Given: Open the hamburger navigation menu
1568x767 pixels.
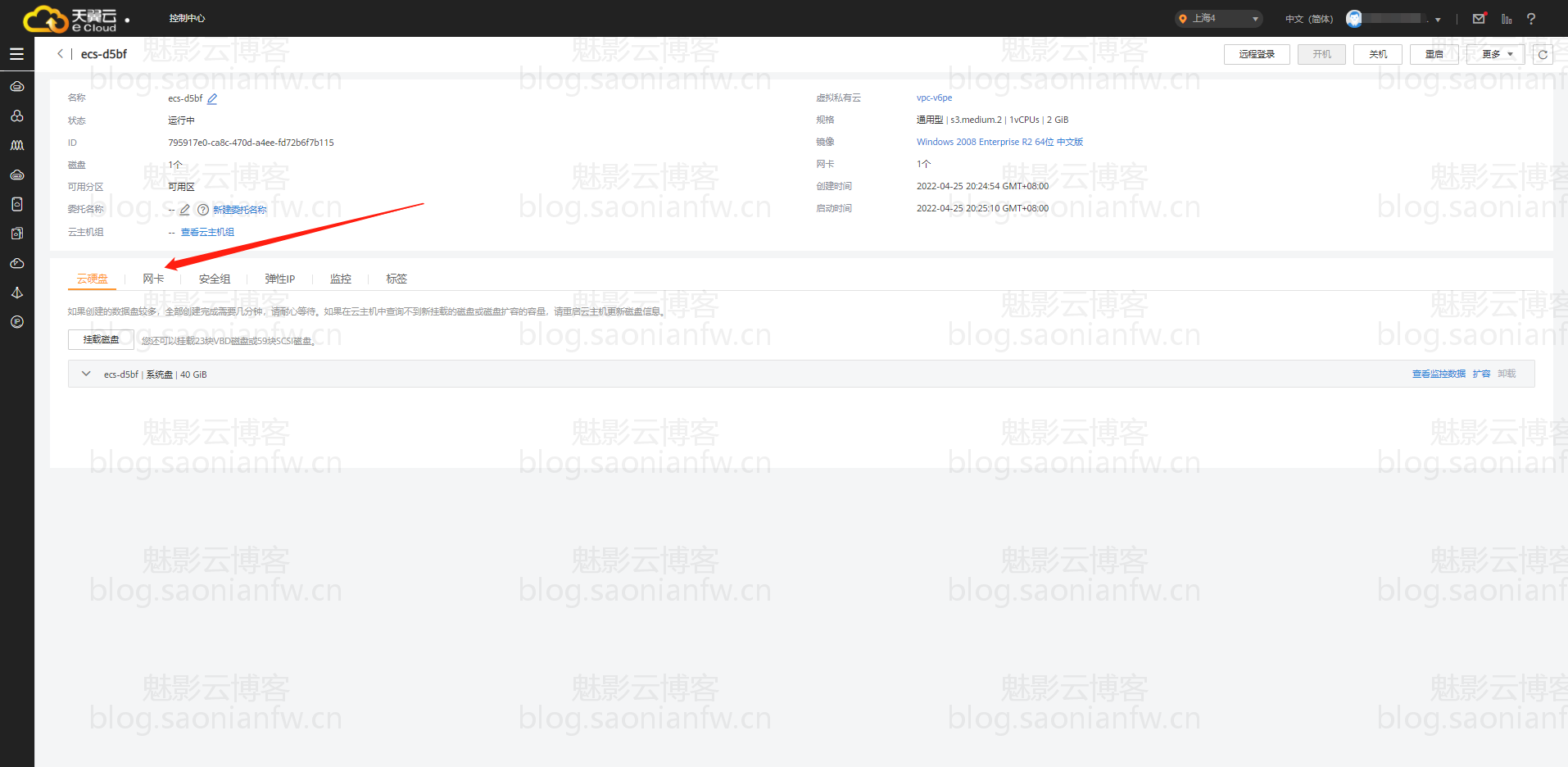Looking at the screenshot, I should coord(16,54).
